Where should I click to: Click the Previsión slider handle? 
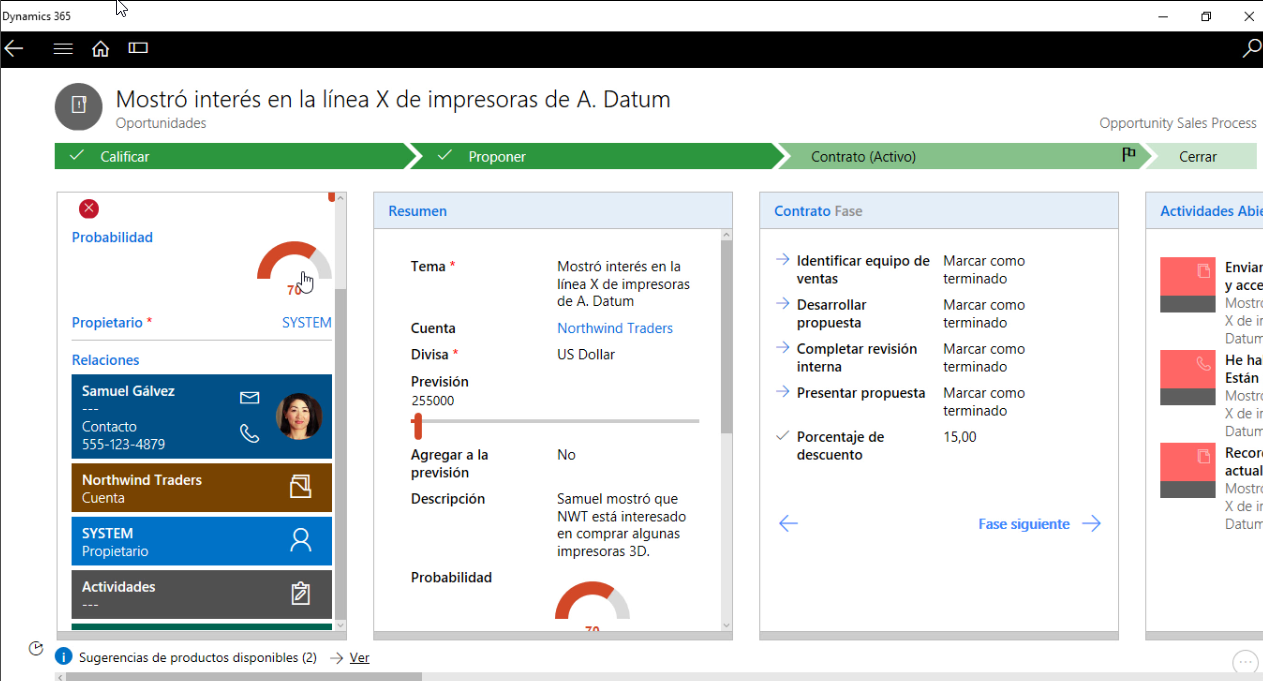417,425
